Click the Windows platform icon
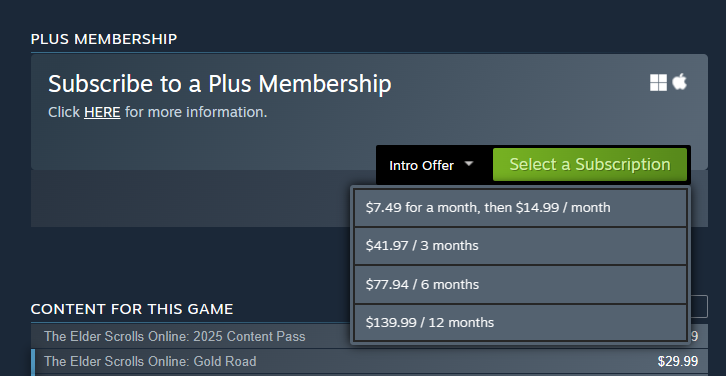Viewport: 726px width, 376px height. (658, 83)
